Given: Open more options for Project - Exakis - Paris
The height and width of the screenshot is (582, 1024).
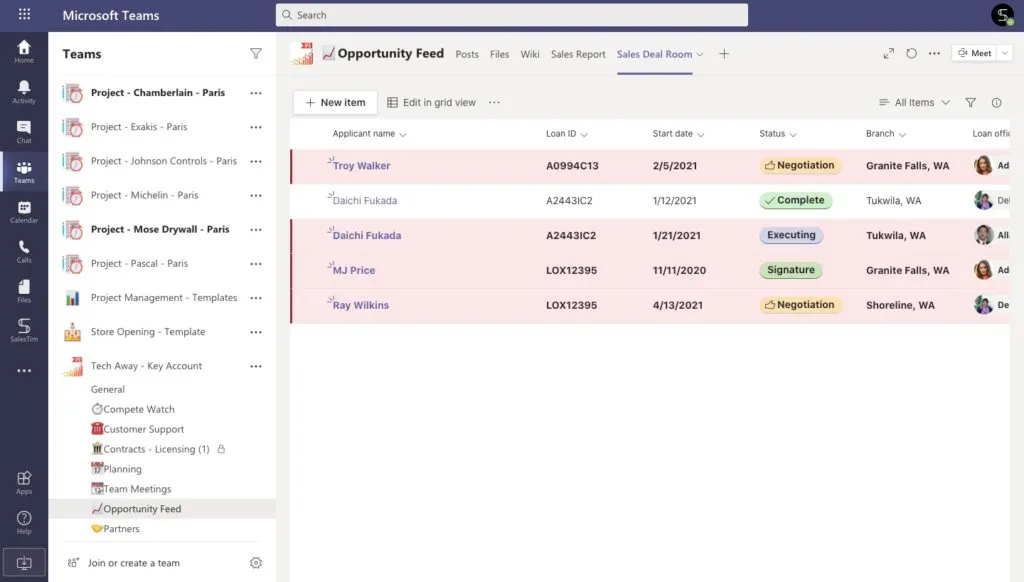Looking at the screenshot, I should pyautogui.click(x=256, y=127).
